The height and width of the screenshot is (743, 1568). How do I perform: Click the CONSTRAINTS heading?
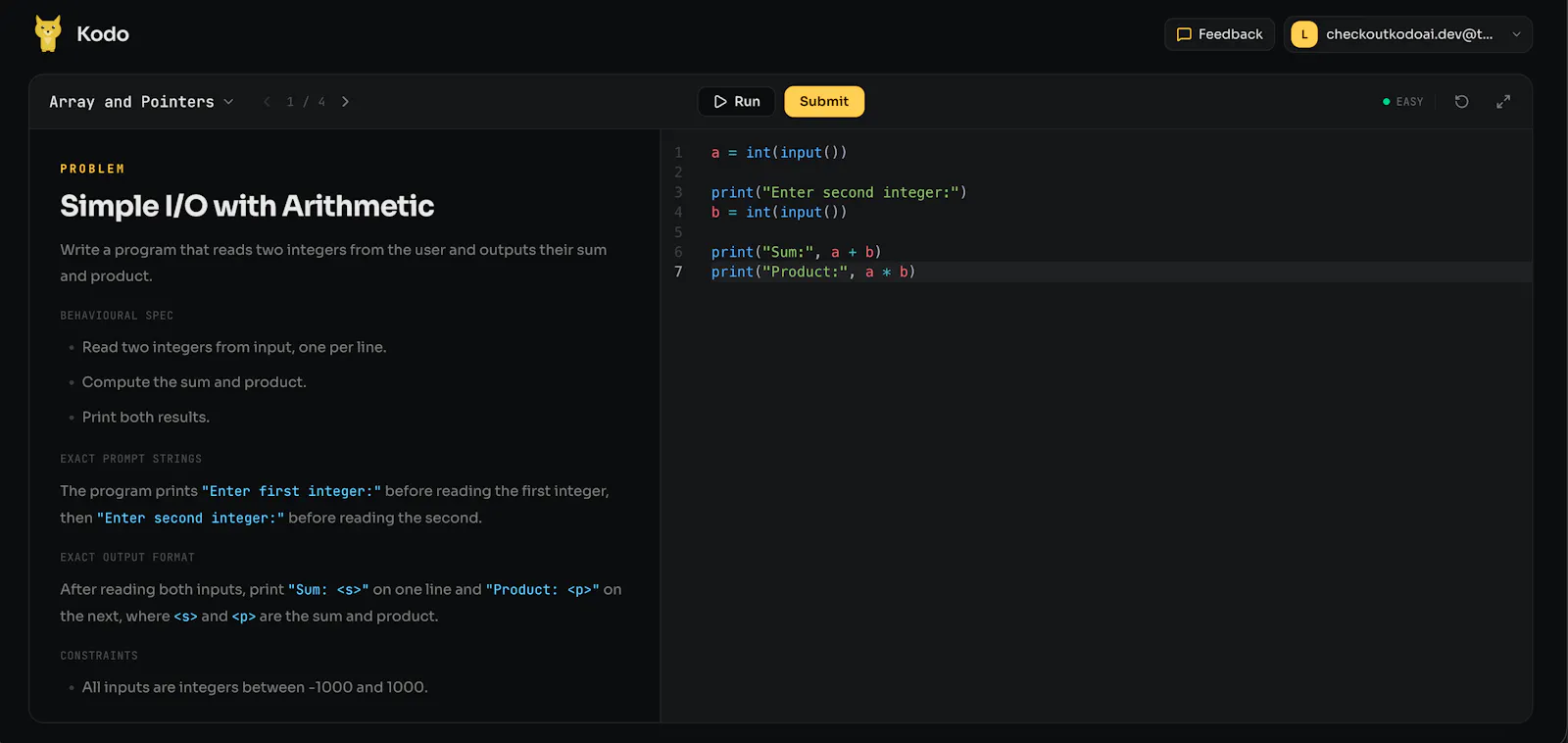pos(99,656)
